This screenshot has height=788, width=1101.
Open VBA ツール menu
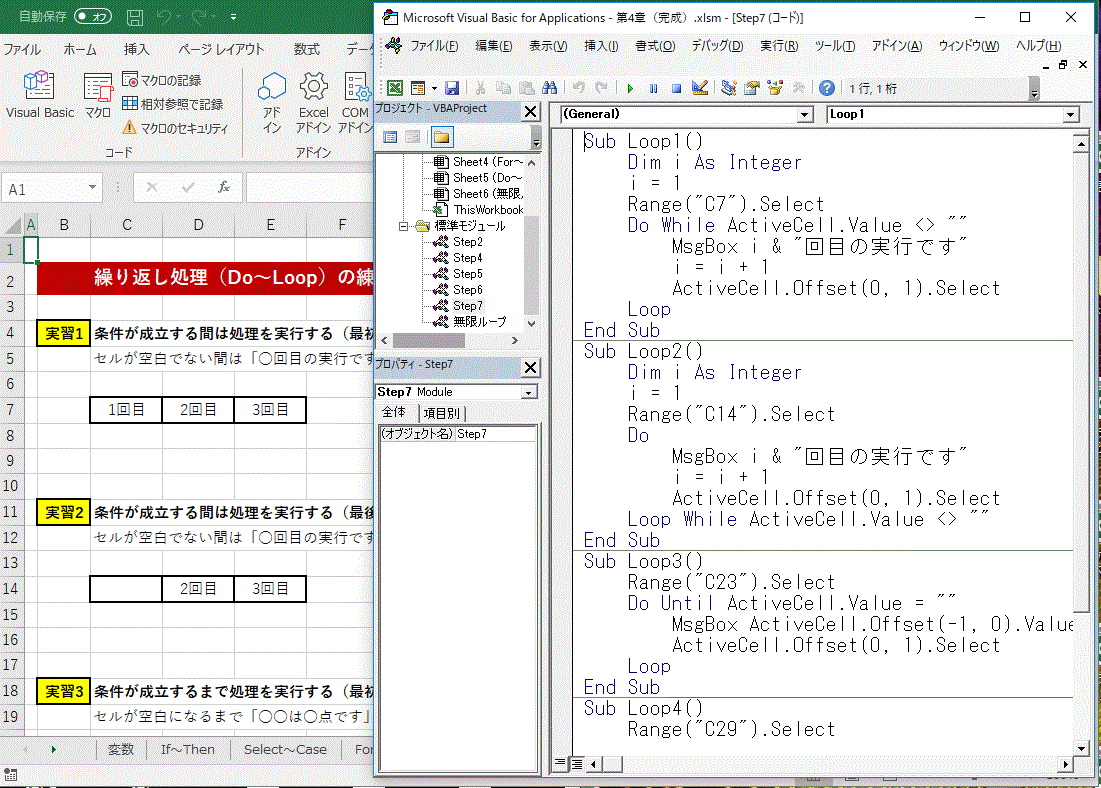[835, 46]
